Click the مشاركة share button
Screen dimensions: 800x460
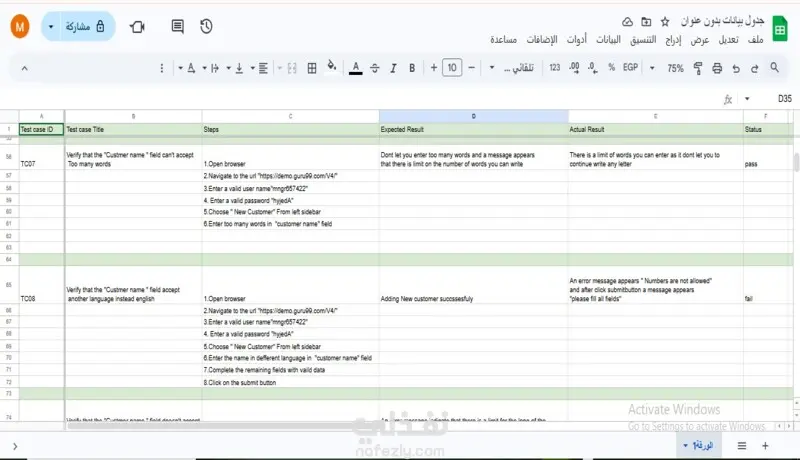point(86,27)
